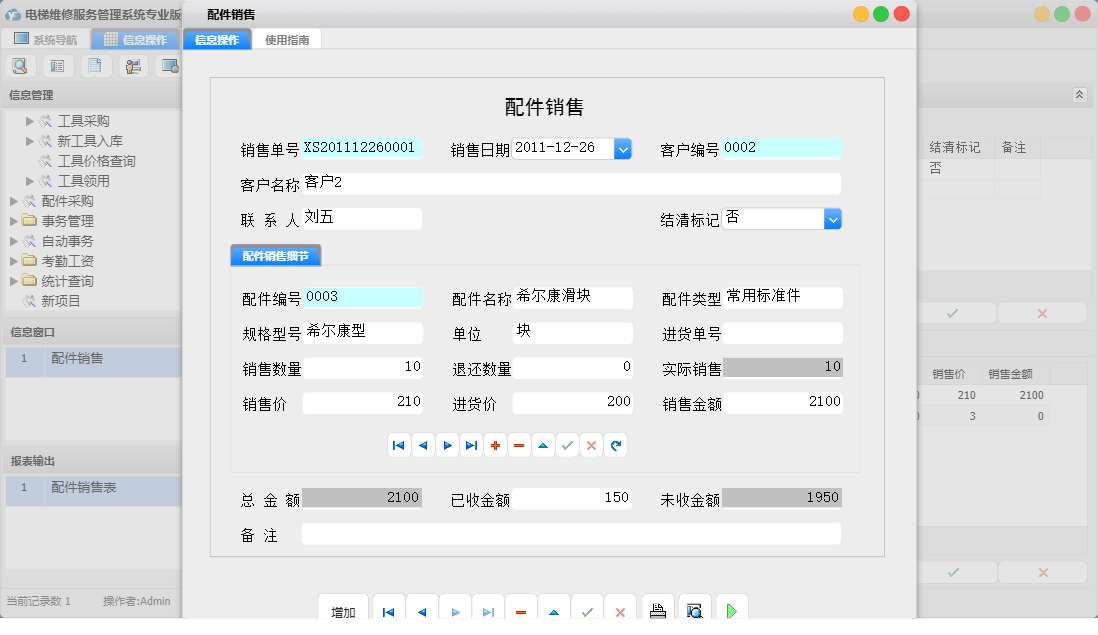1098x635 pixels.
Task: Open the data list icon in the toolbar
Action: click(57, 65)
